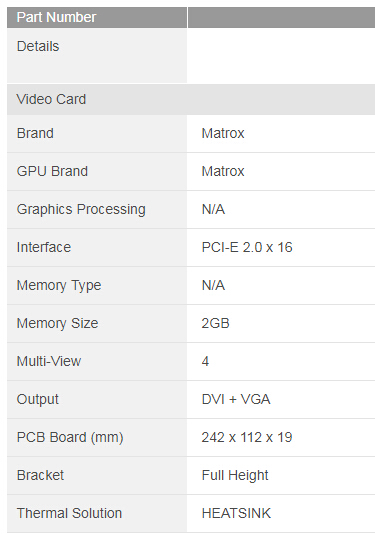The width and height of the screenshot is (375, 540).
Task: Click the Memory Type label
Action: click(x=59, y=285)
